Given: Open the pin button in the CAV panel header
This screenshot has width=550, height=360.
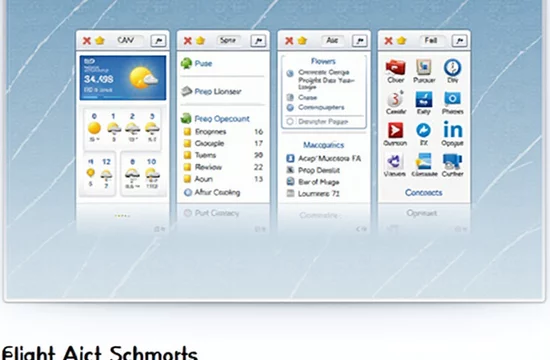Looking at the screenshot, I should pyautogui.click(x=158, y=41).
